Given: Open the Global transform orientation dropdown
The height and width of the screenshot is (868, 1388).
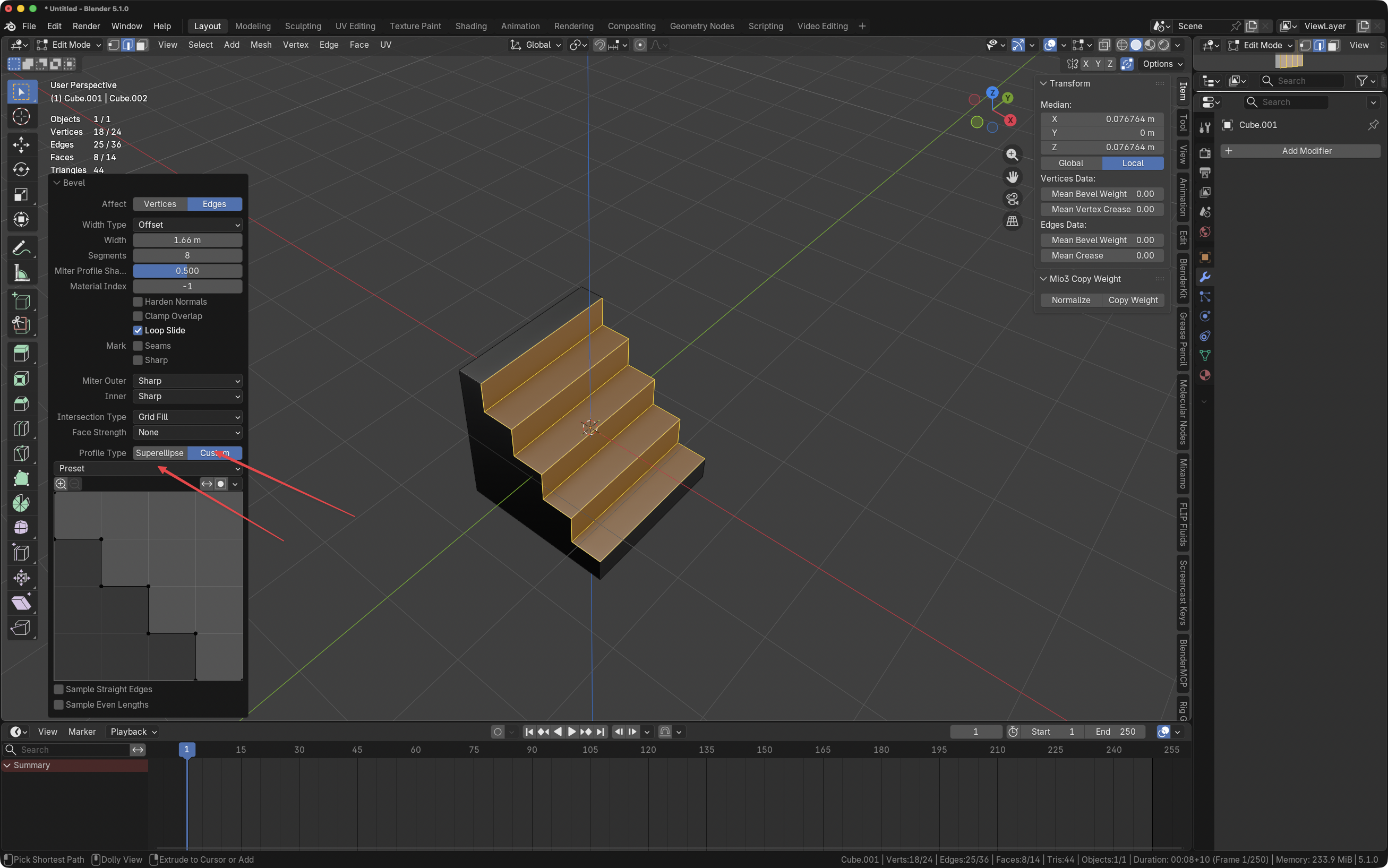Looking at the screenshot, I should (536, 45).
